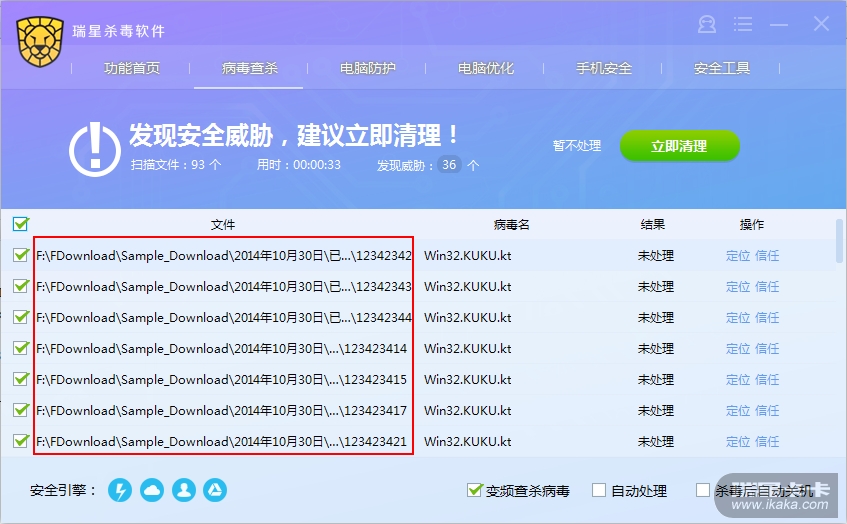Select the file path ending in 123423421
847x524 pixels.
click(x=221, y=442)
